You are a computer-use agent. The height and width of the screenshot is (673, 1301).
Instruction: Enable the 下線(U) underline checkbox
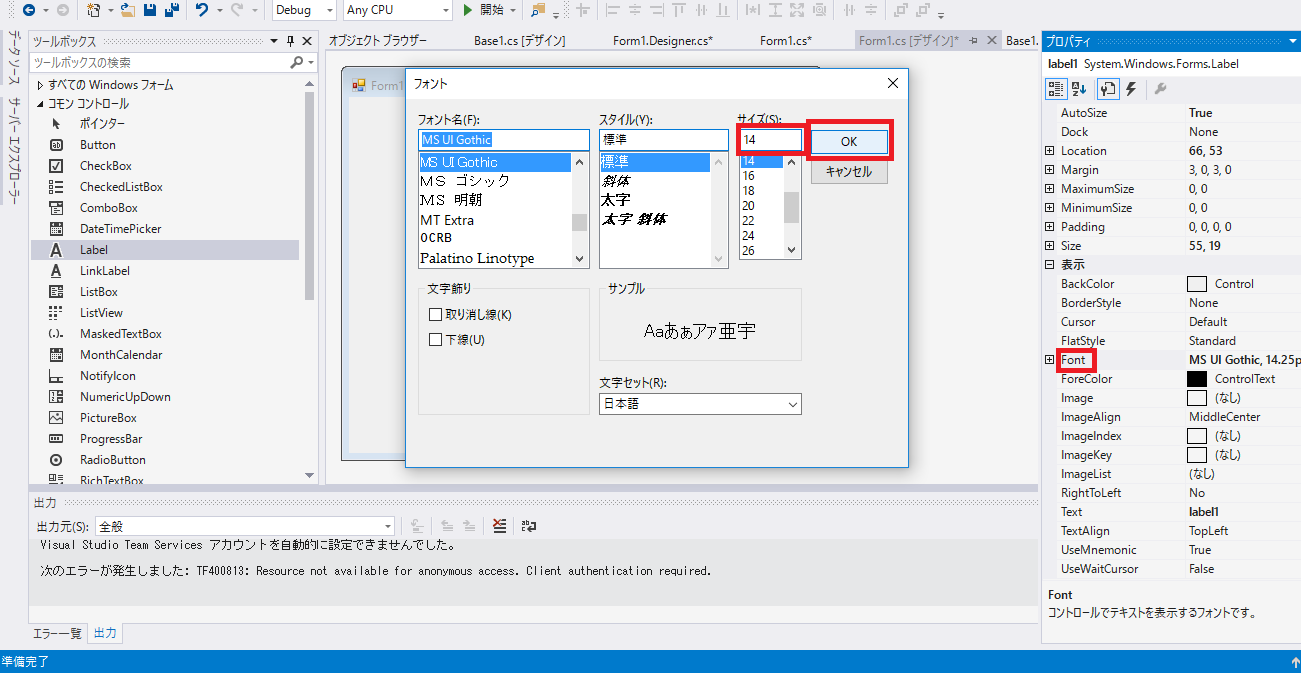click(435, 341)
